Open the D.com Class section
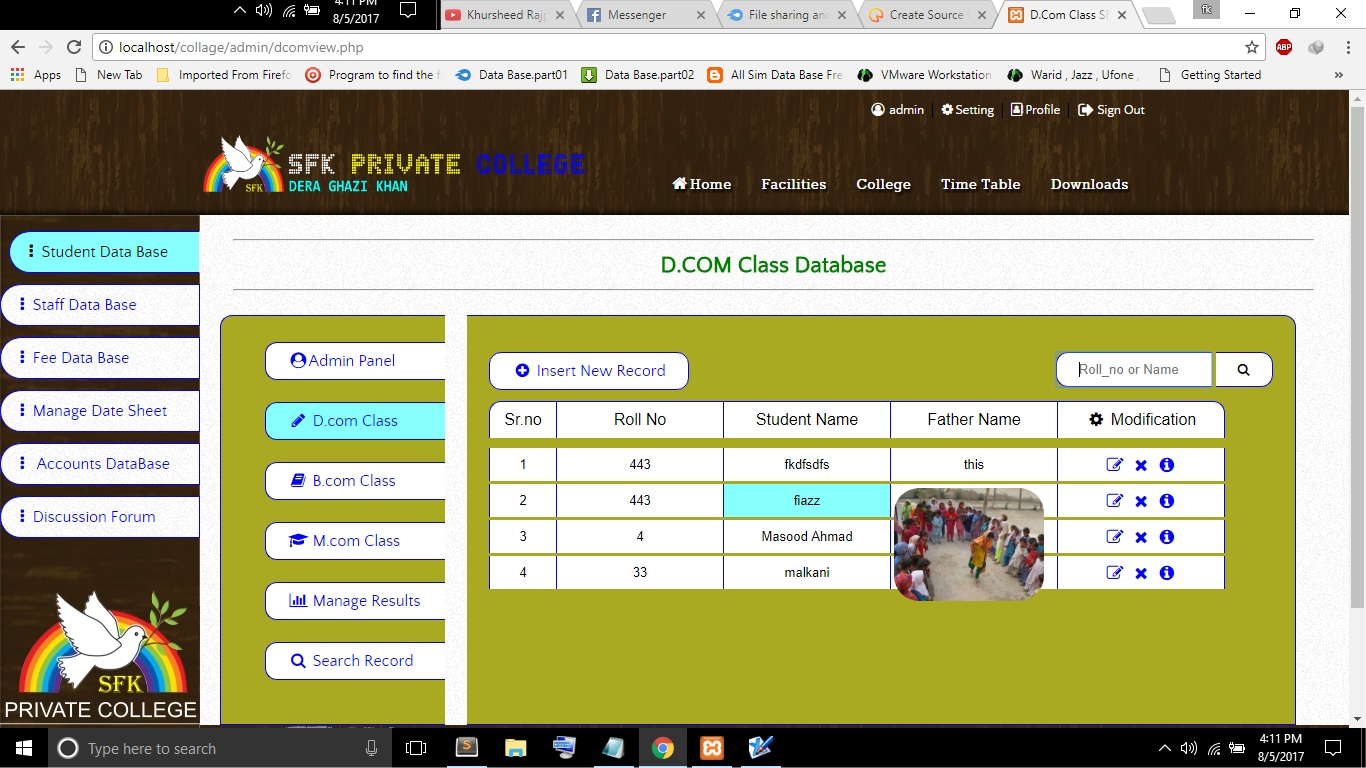 point(354,421)
